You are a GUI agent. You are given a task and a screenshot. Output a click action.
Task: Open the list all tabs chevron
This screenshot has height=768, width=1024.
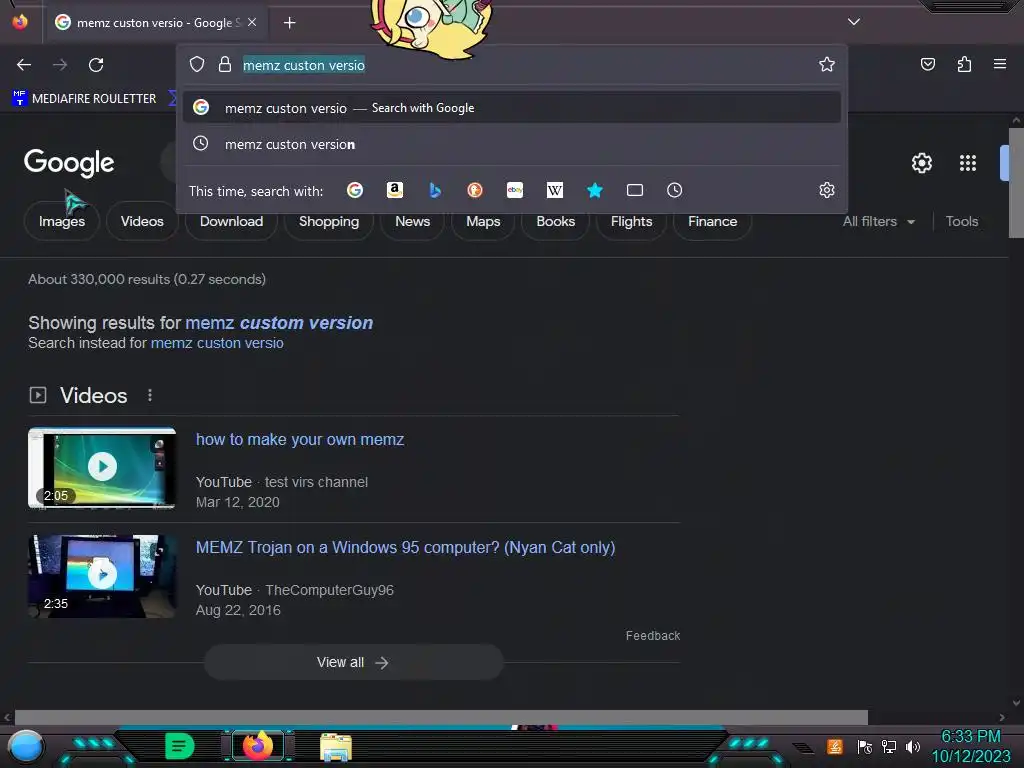tap(854, 22)
